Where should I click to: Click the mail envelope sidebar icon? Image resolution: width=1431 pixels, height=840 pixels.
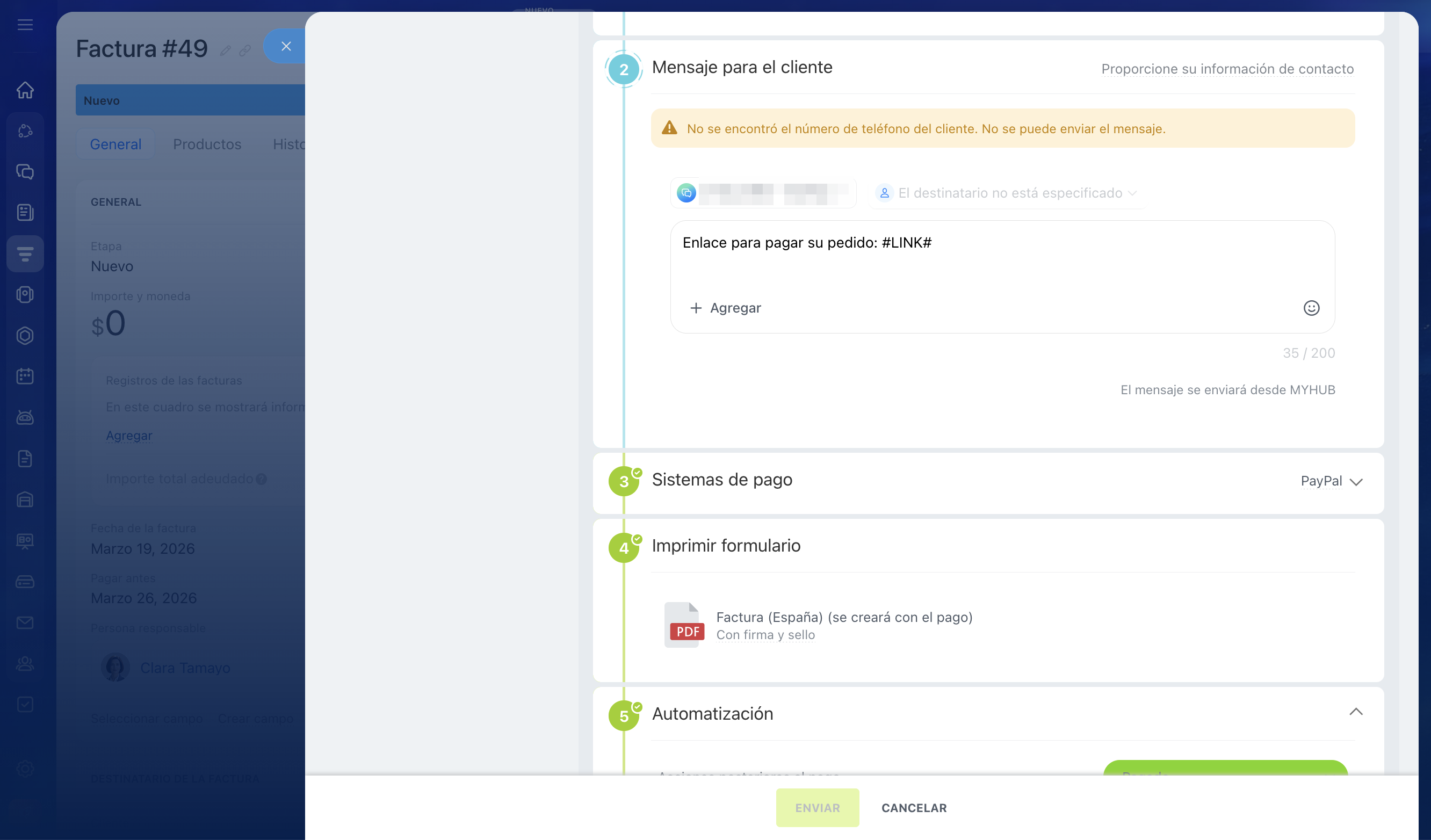click(x=25, y=622)
